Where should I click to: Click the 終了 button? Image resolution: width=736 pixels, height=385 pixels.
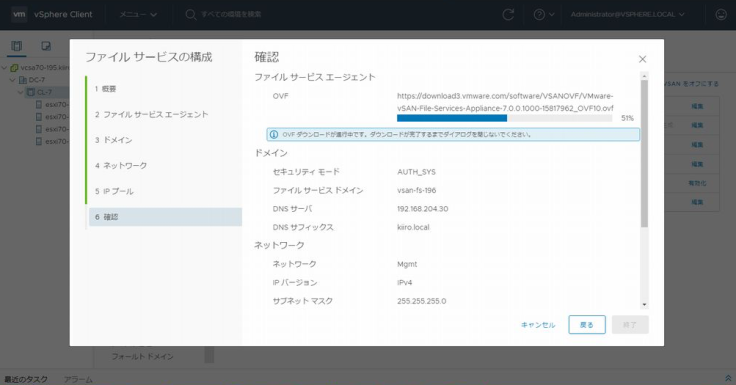tap(630, 325)
